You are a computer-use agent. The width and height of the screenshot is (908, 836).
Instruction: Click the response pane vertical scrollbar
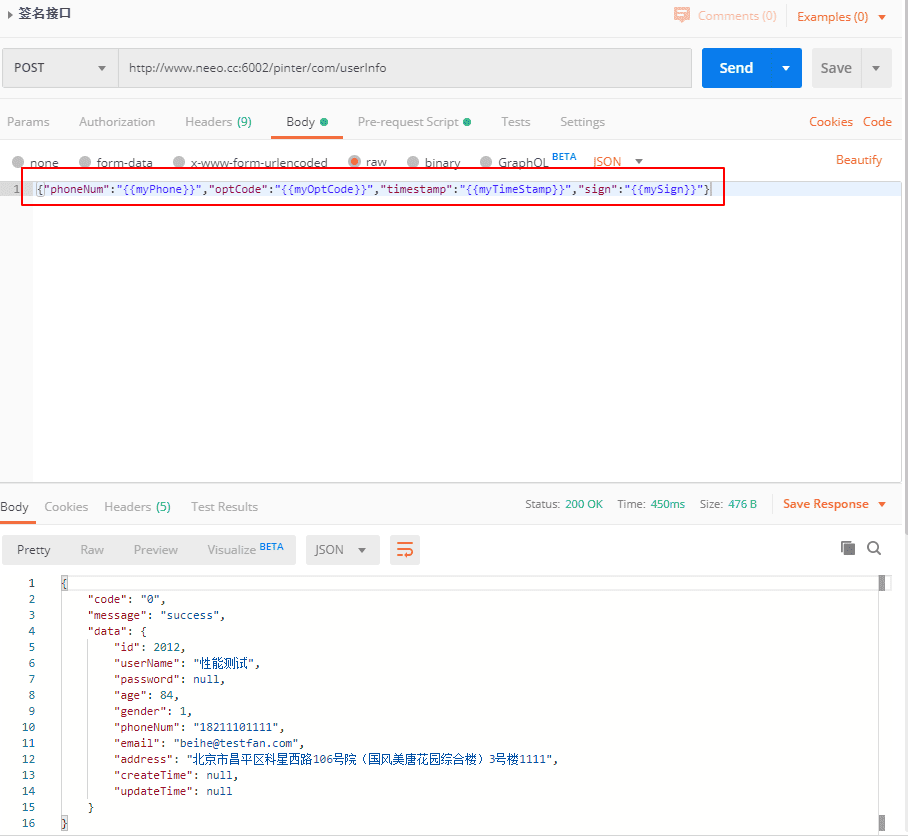click(881, 702)
